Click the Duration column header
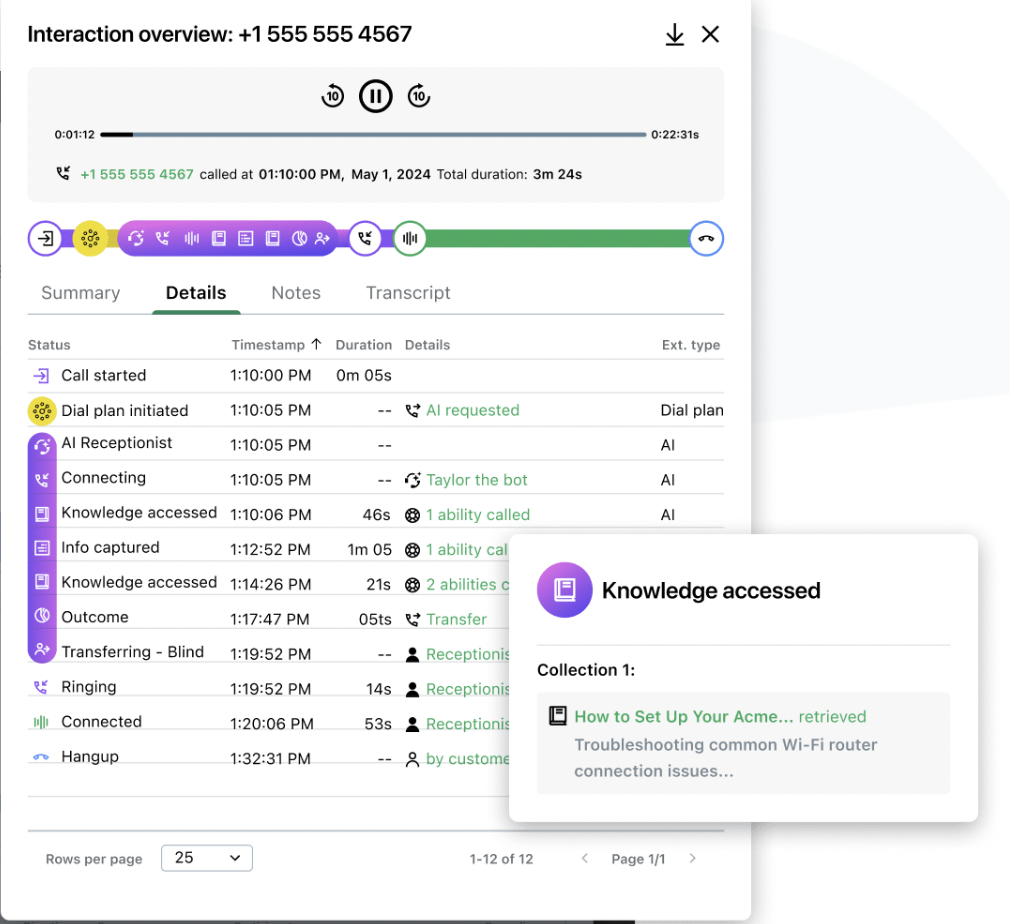Viewport: 1010px width, 924px height. coord(363,345)
